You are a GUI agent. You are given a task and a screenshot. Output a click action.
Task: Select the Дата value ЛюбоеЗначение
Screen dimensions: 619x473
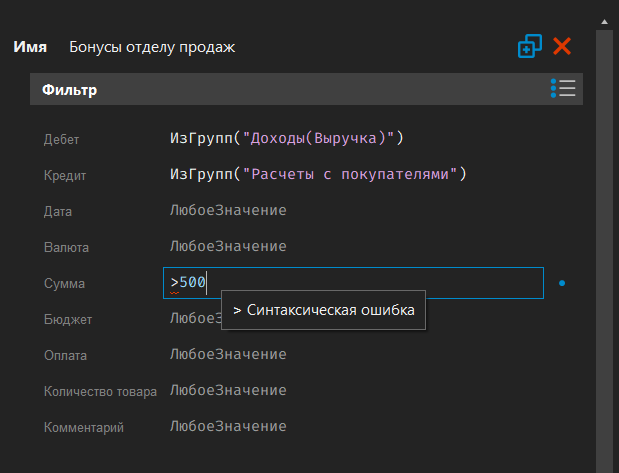click(228, 210)
